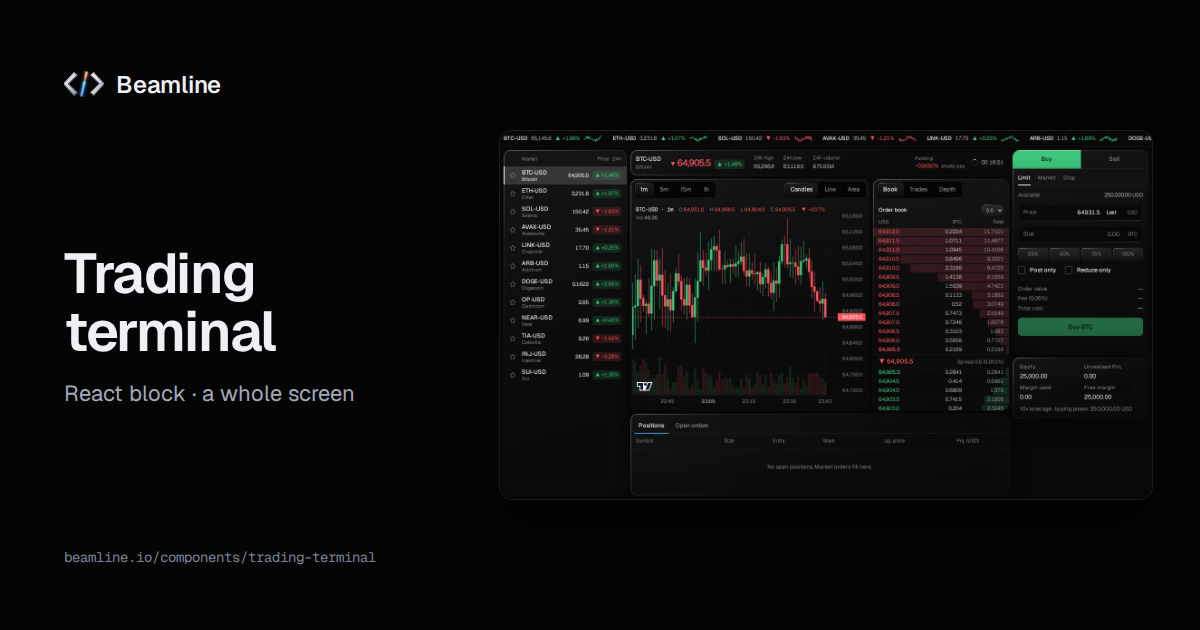Star the NEAR-USD market row
The height and width of the screenshot is (630, 1200).
pos(513,320)
